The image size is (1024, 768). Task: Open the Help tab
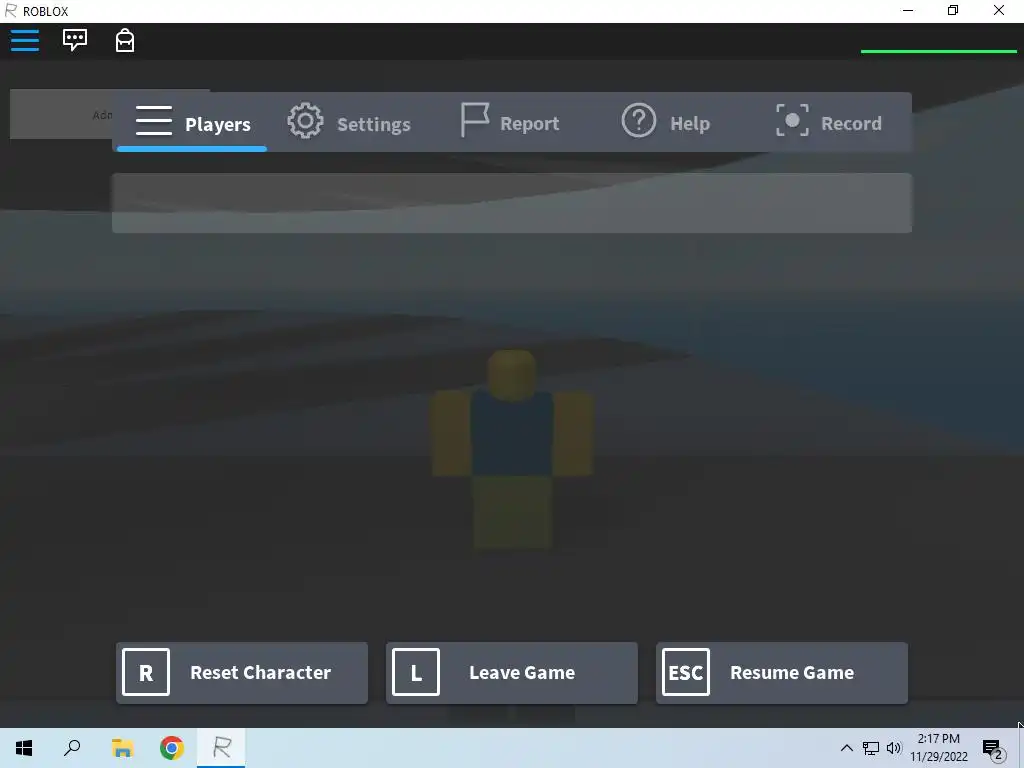coord(665,123)
